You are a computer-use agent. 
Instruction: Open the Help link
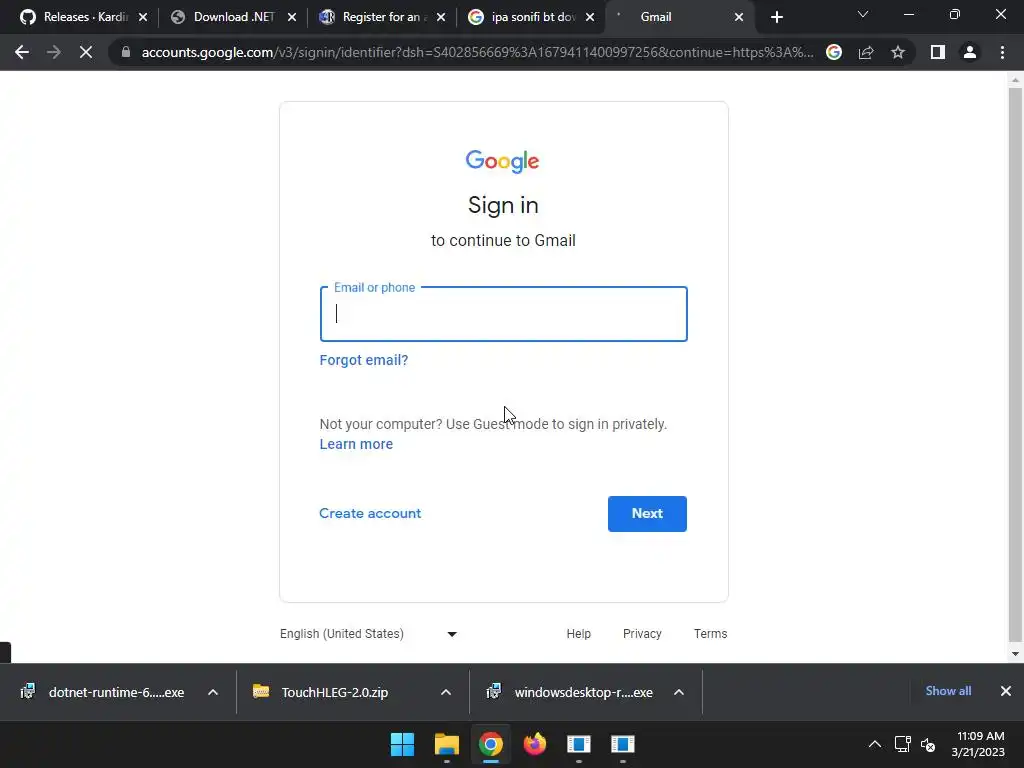(x=579, y=633)
